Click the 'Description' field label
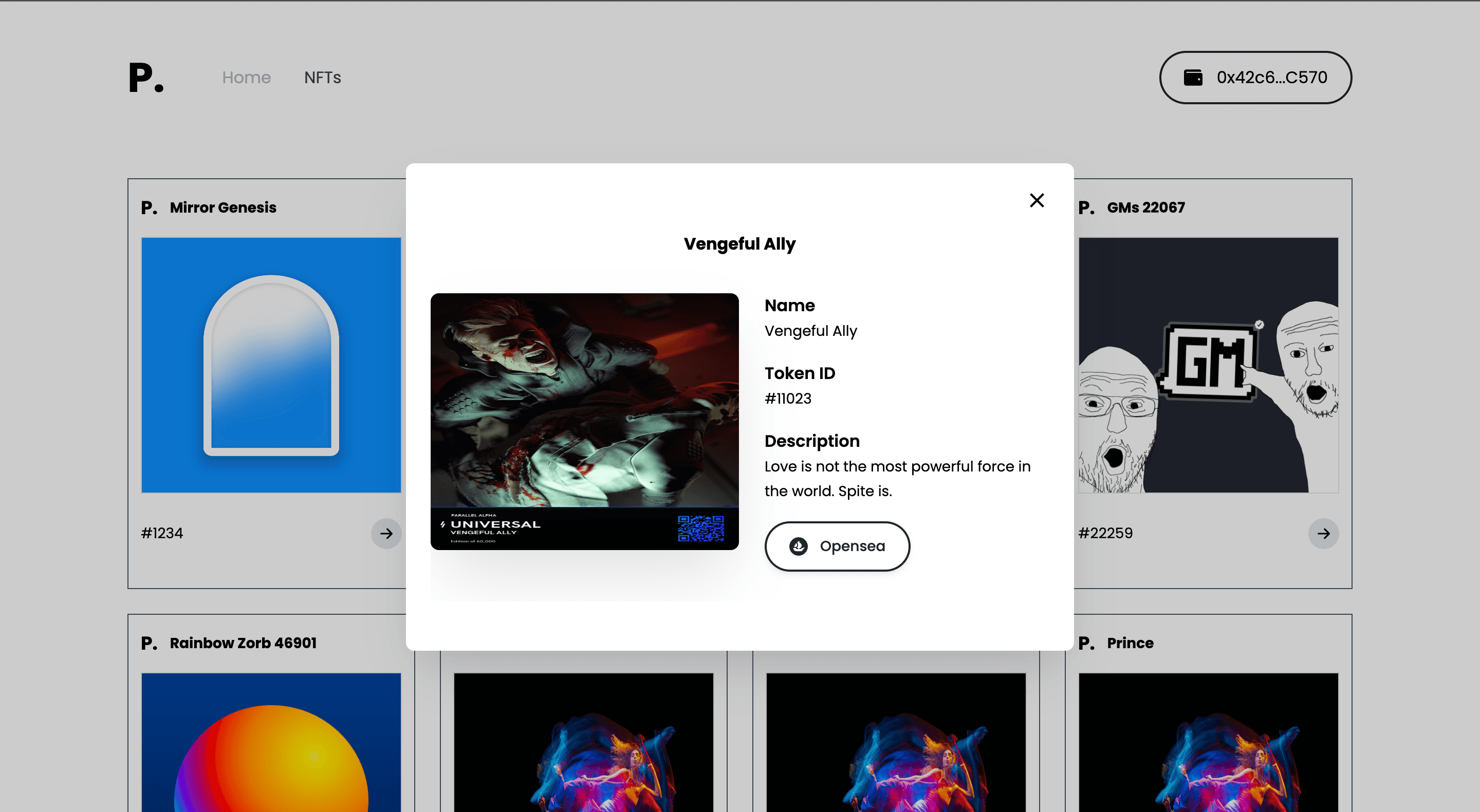This screenshot has height=812, width=1480. tap(812, 441)
